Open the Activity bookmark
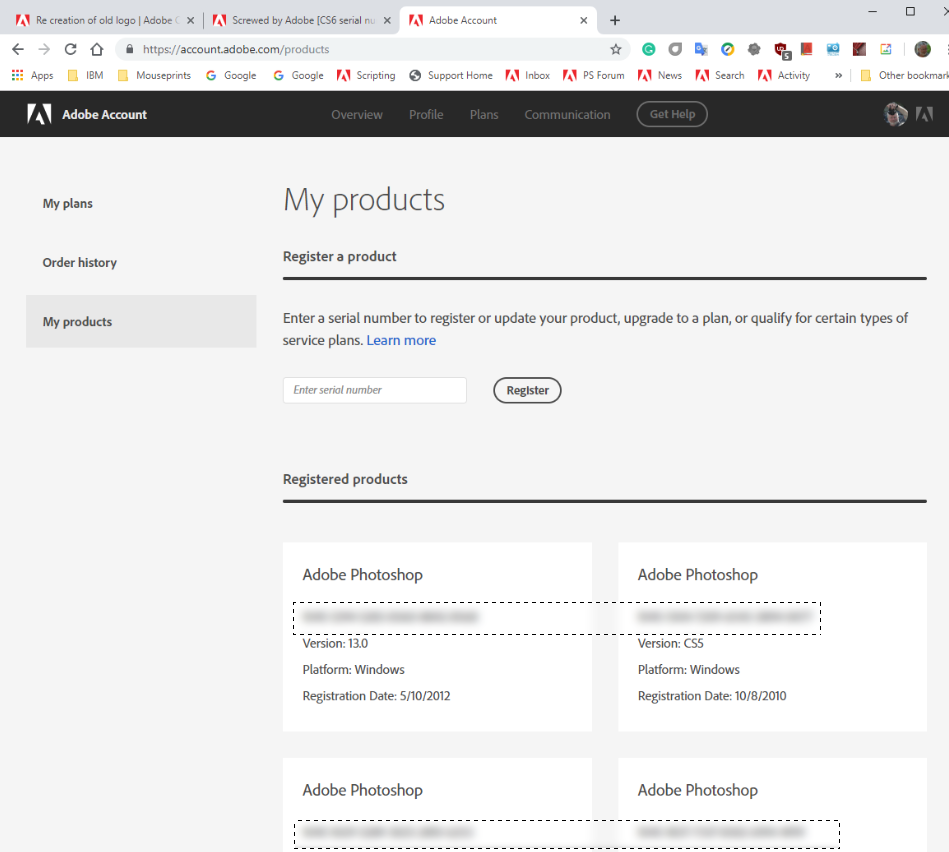The image size is (949, 852). click(784, 75)
